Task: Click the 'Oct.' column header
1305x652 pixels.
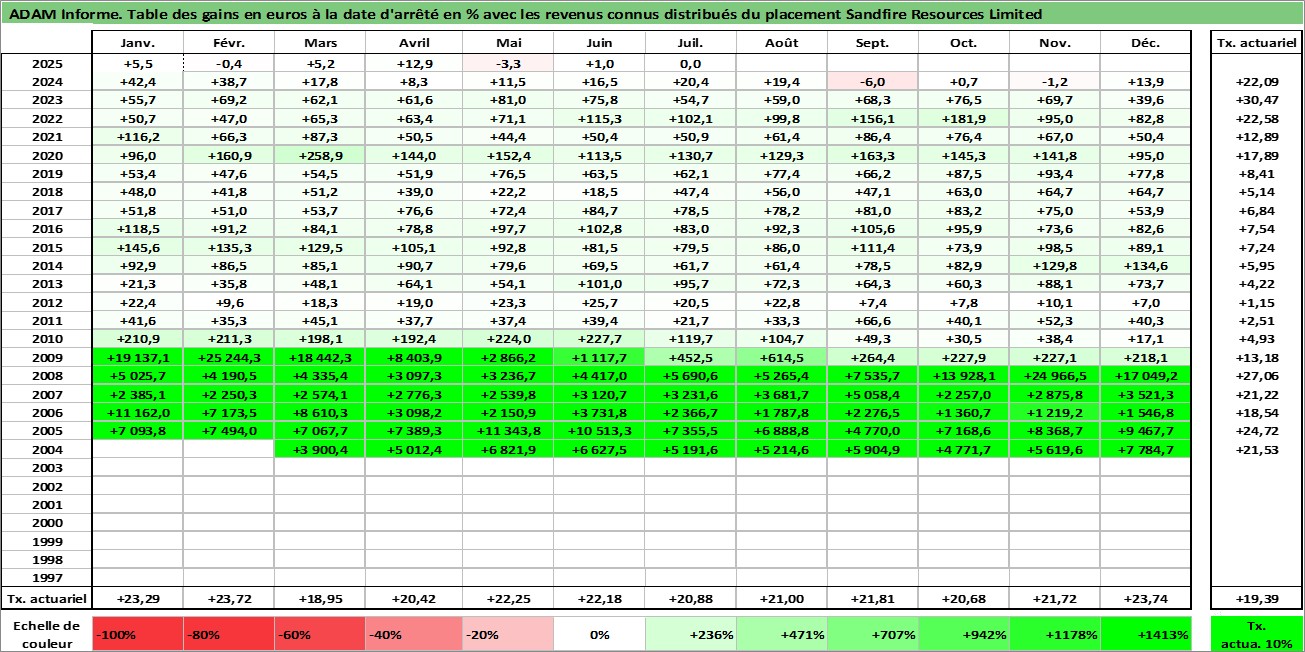Action: (x=964, y=43)
